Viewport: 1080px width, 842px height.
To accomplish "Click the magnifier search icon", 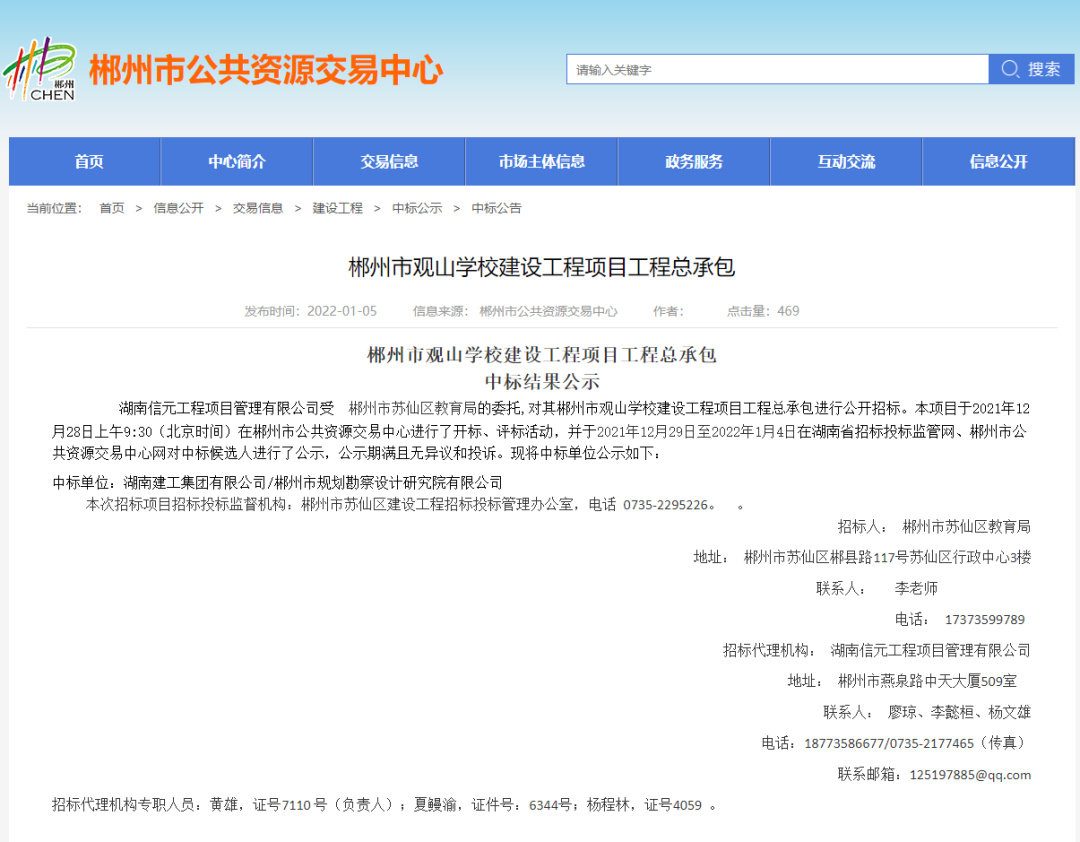I will 1009,69.
